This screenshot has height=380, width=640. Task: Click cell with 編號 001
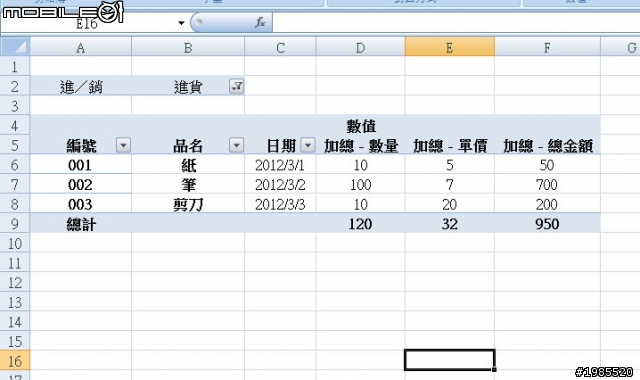(80, 164)
